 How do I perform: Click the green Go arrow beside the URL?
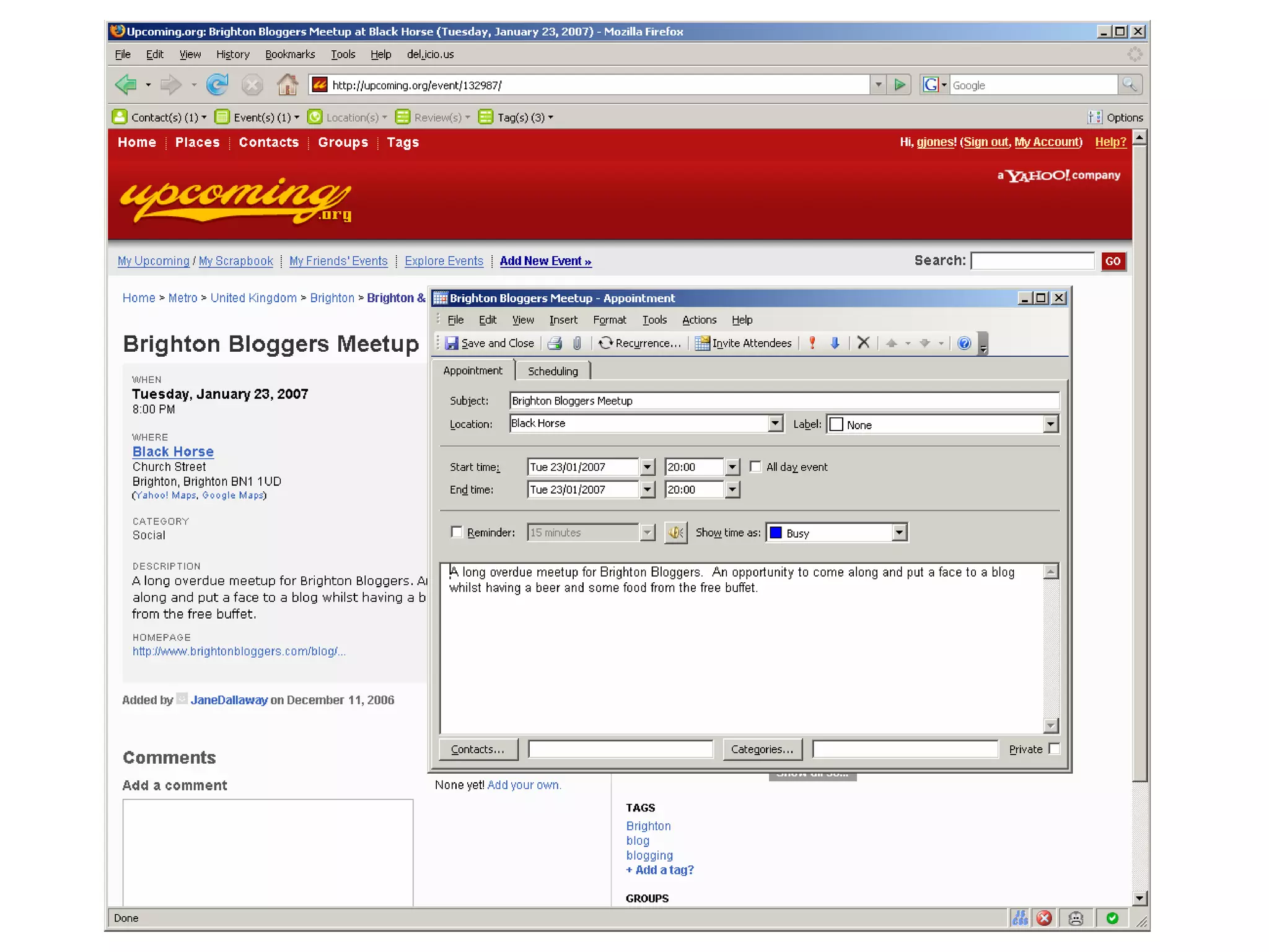(x=899, y=84)
